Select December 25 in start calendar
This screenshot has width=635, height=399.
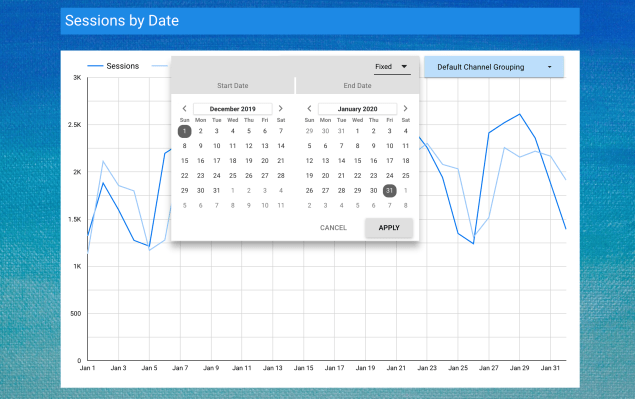pyautogui.click(x=232, y=175)
